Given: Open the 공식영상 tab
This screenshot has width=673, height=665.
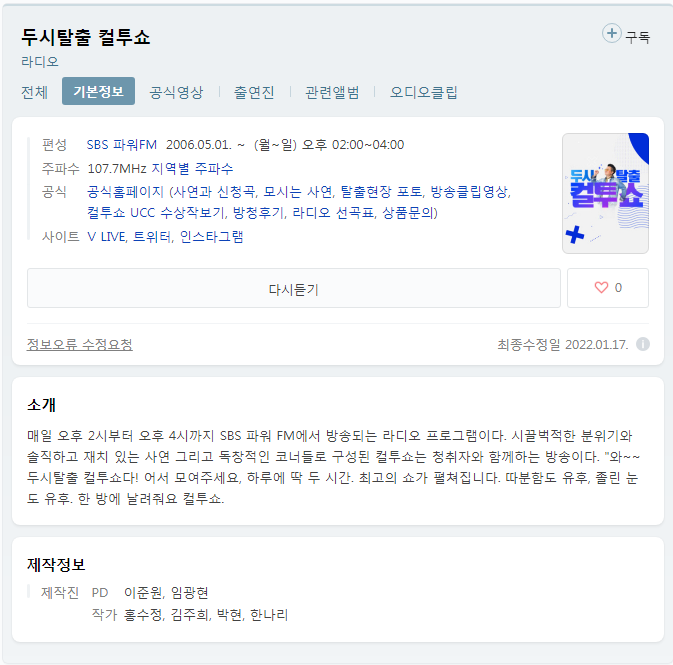Looking at the screenshot, I should (x=176, y=92).
